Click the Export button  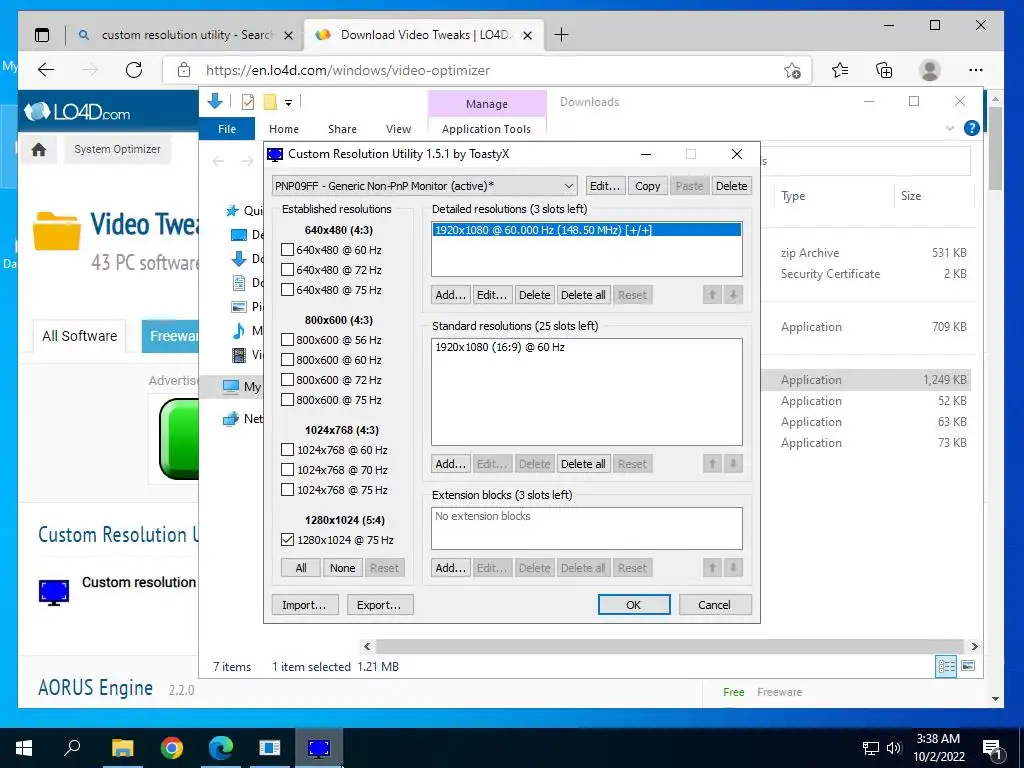[379, 605]
